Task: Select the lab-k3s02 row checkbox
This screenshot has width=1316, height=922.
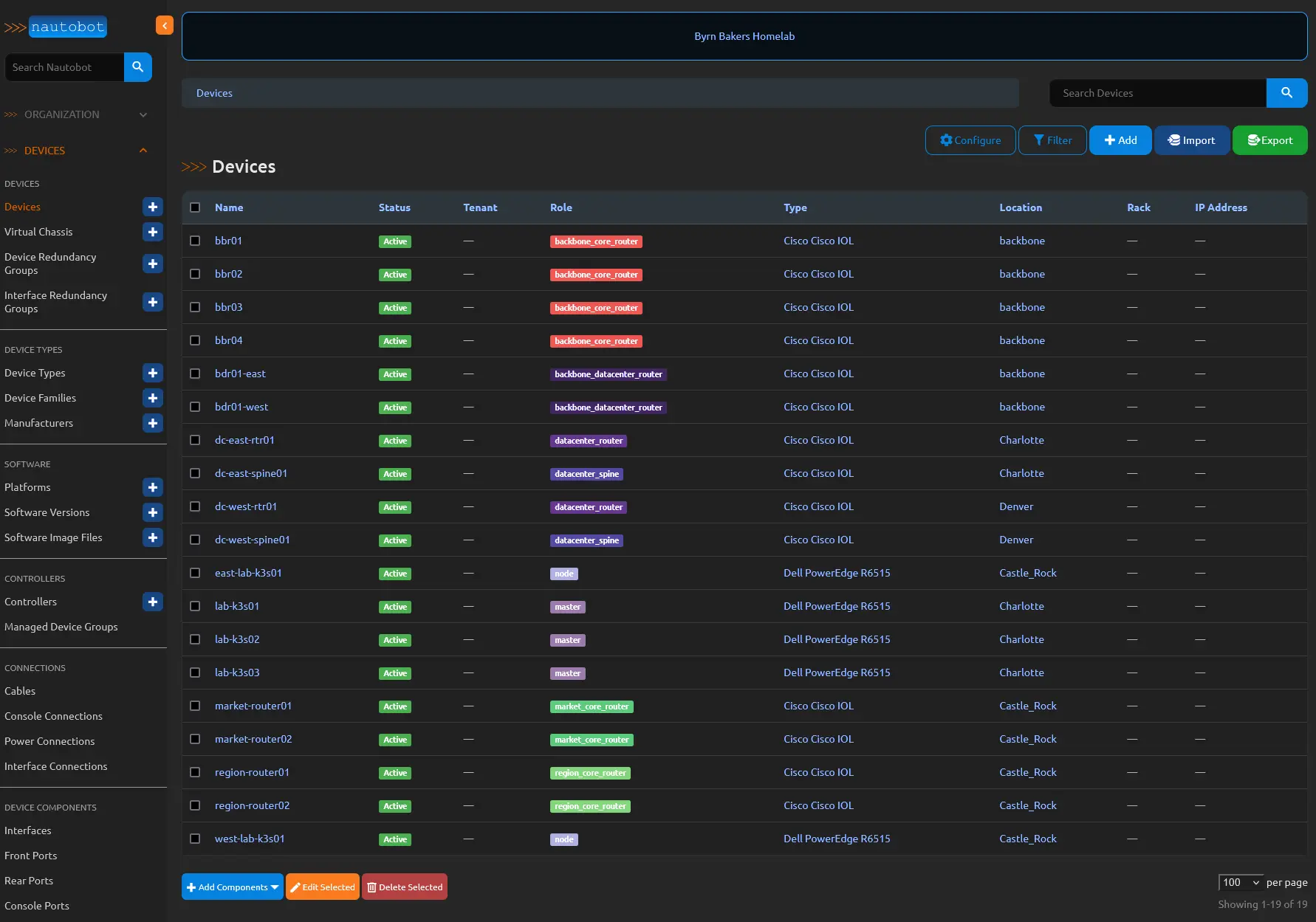Action: (195, 639)
